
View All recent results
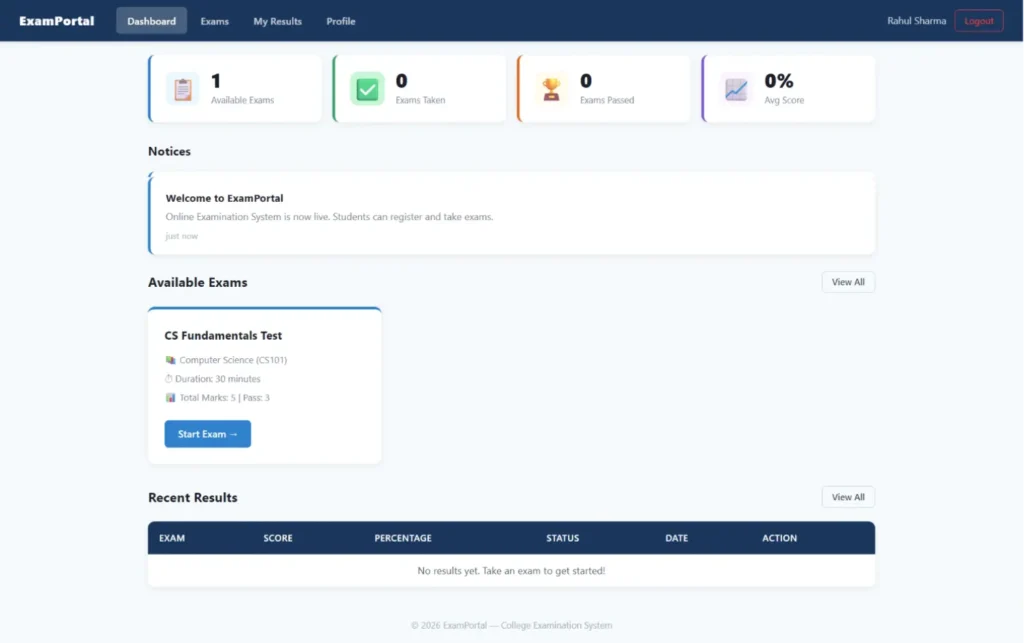click(x=848, y=497)
